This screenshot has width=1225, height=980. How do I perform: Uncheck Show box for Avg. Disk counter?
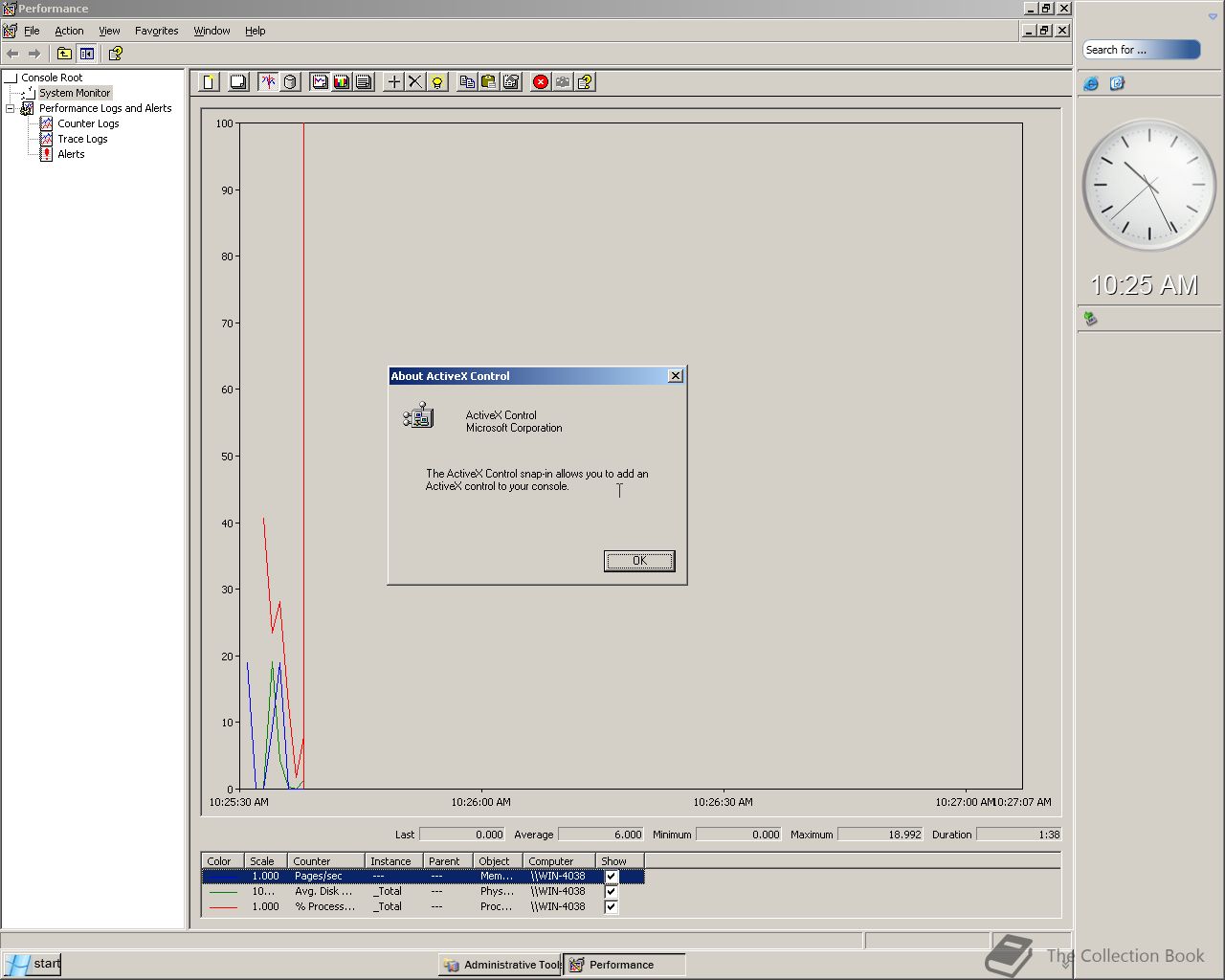[612, 892]
